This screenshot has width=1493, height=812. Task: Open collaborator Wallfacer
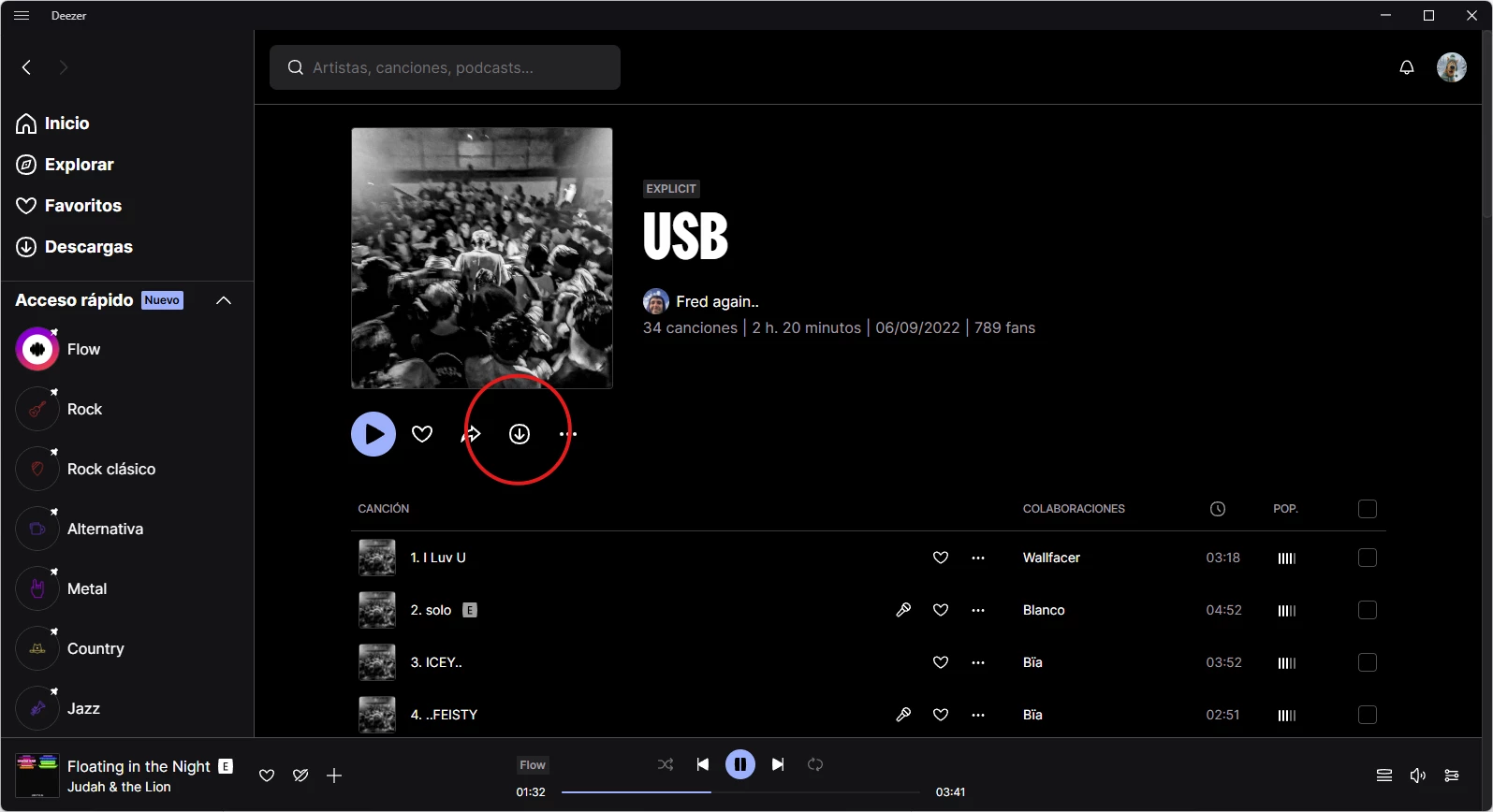pos(1051,558)
